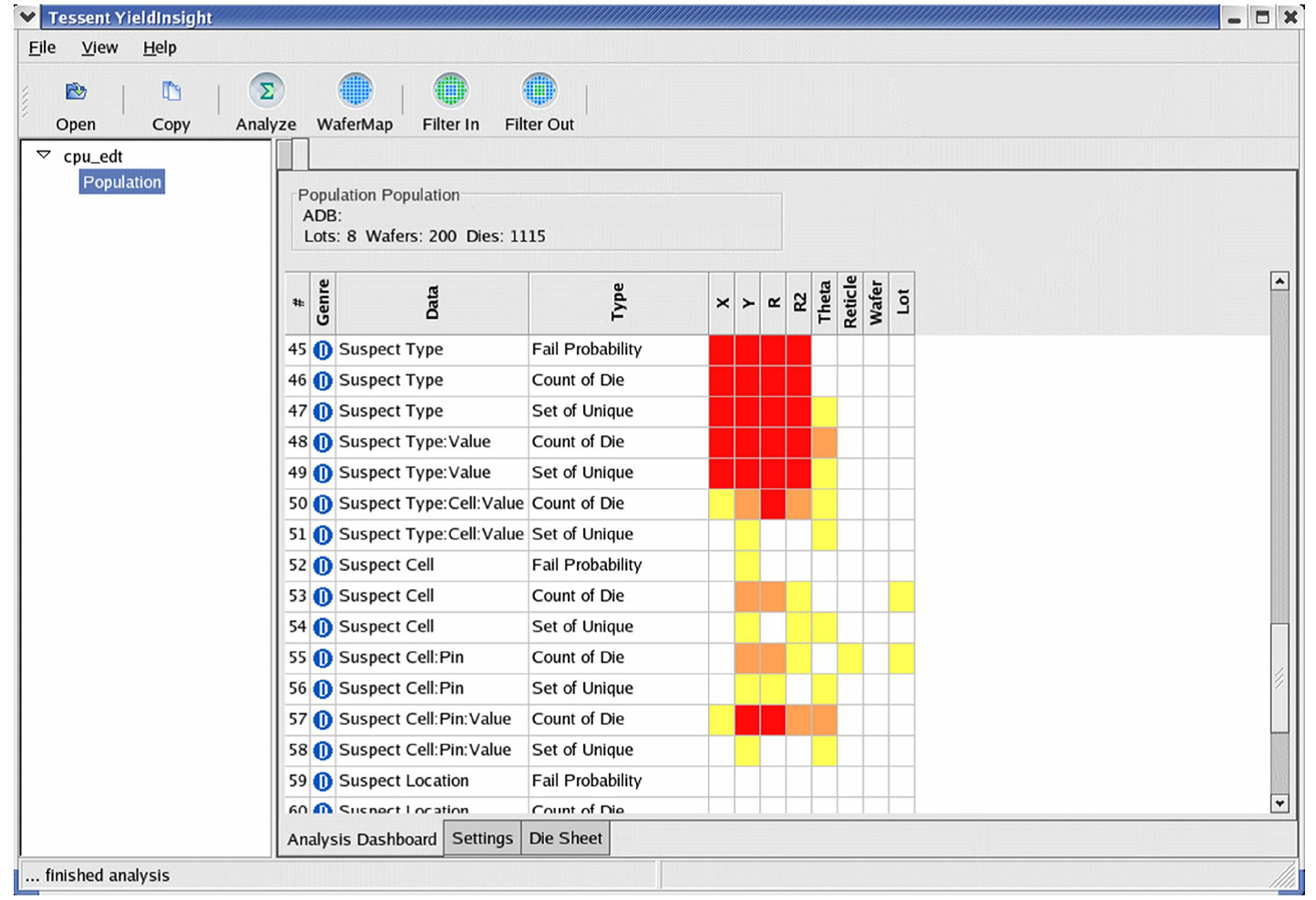Click the Filter Out icon
1316x900 pixels.
point(540,90)
